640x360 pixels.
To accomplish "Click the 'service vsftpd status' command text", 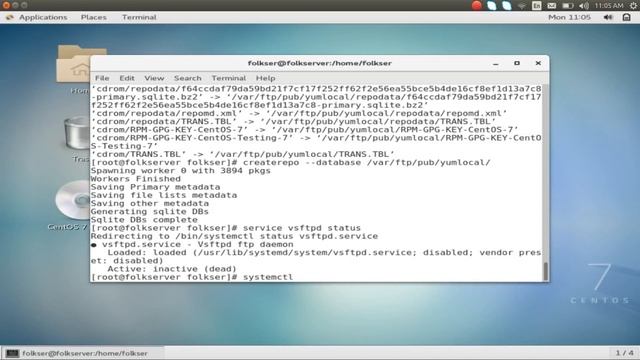I will (x=302, y=228).
